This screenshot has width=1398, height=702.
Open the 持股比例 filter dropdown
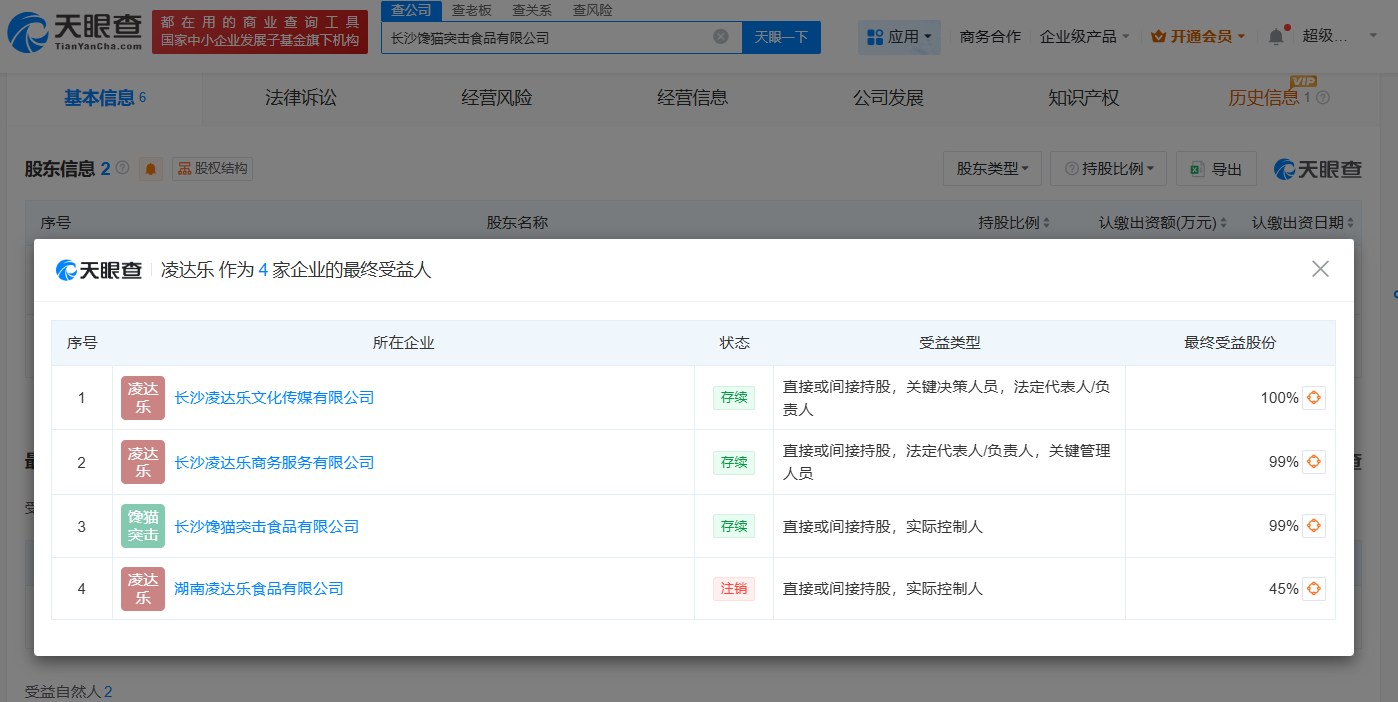[x=1108, y=167]
